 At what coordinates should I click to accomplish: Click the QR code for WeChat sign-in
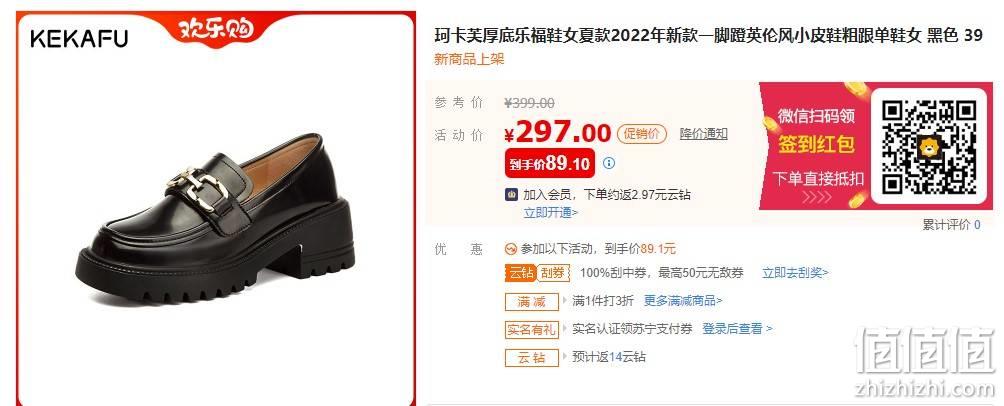[x=928, y=147]
